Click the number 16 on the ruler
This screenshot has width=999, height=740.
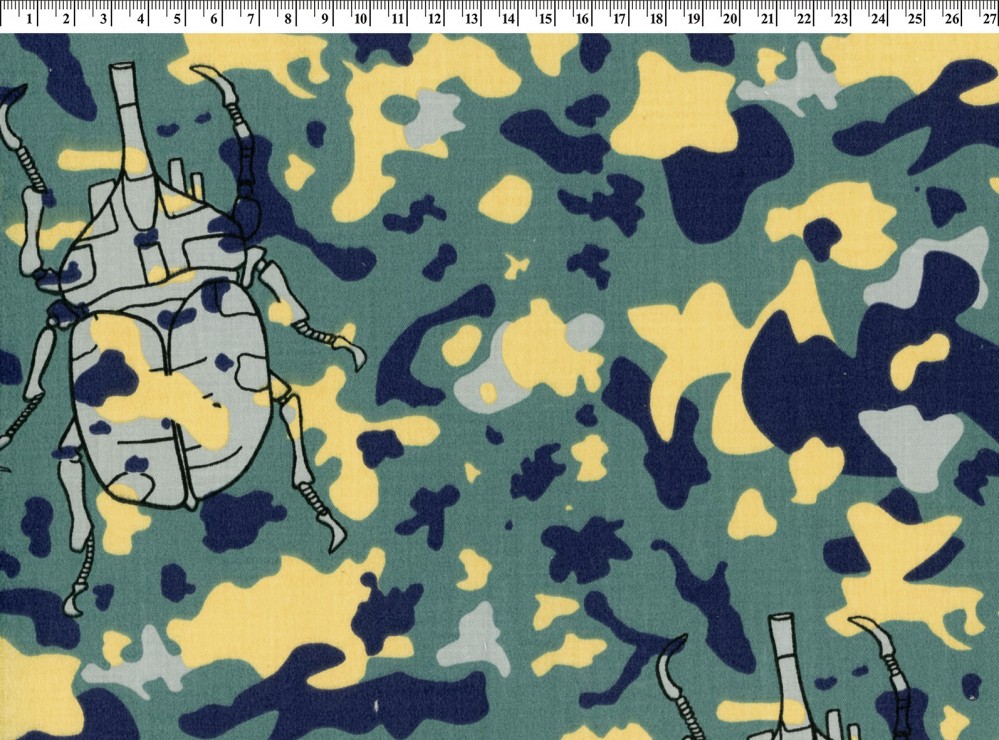[582, 20]
